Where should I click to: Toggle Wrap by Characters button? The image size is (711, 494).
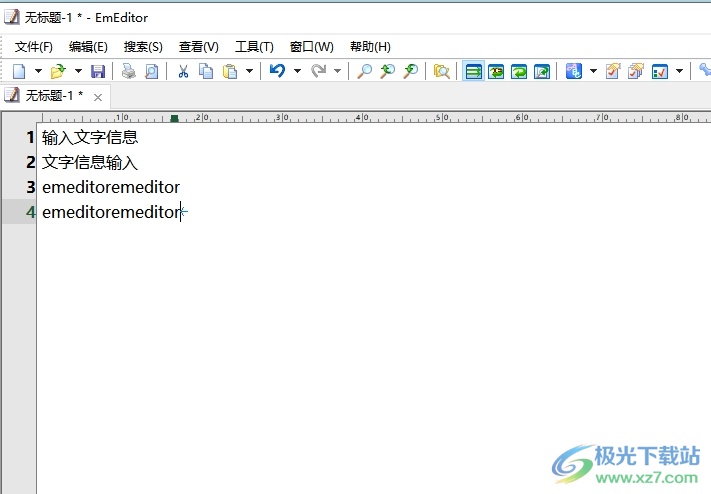coord(496,71)
